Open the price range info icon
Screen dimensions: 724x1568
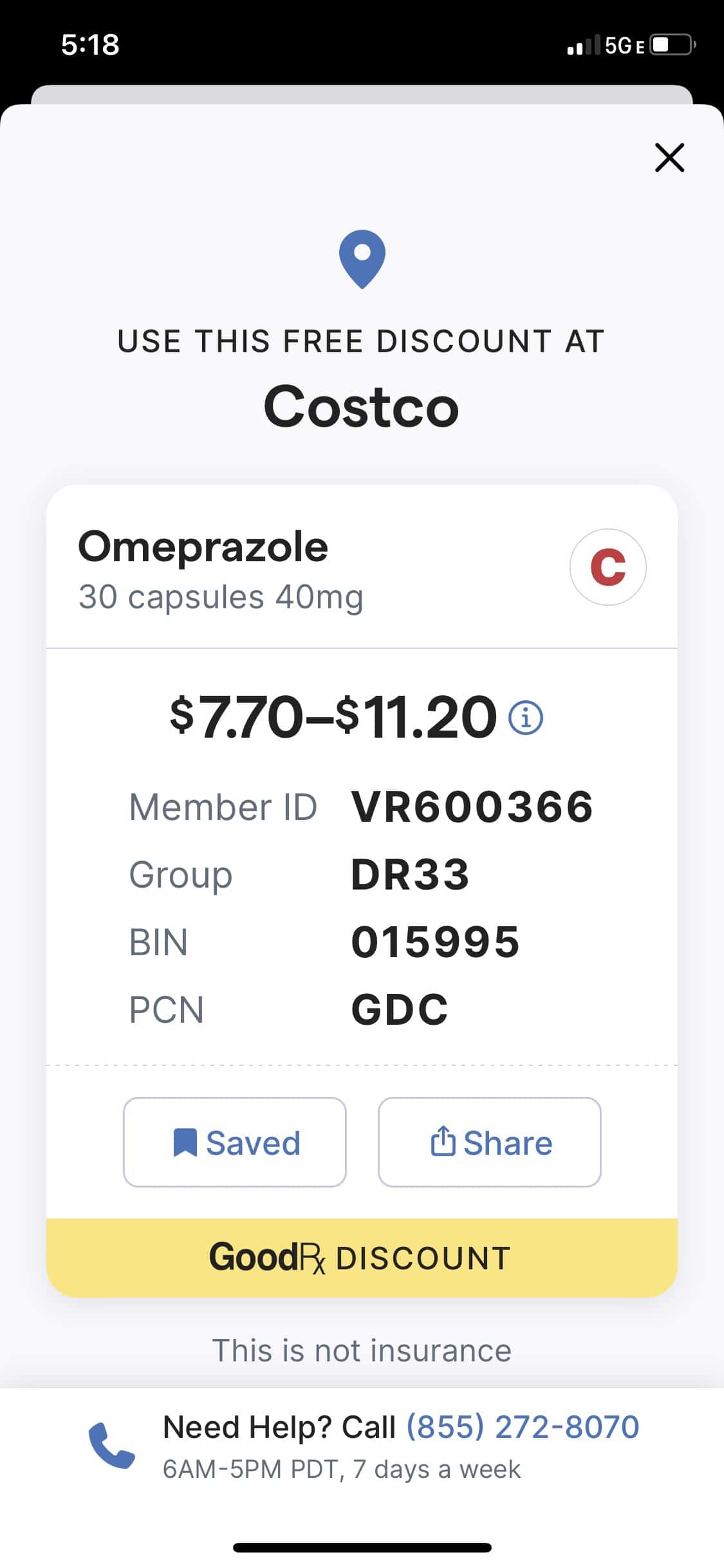pos(526,717)
